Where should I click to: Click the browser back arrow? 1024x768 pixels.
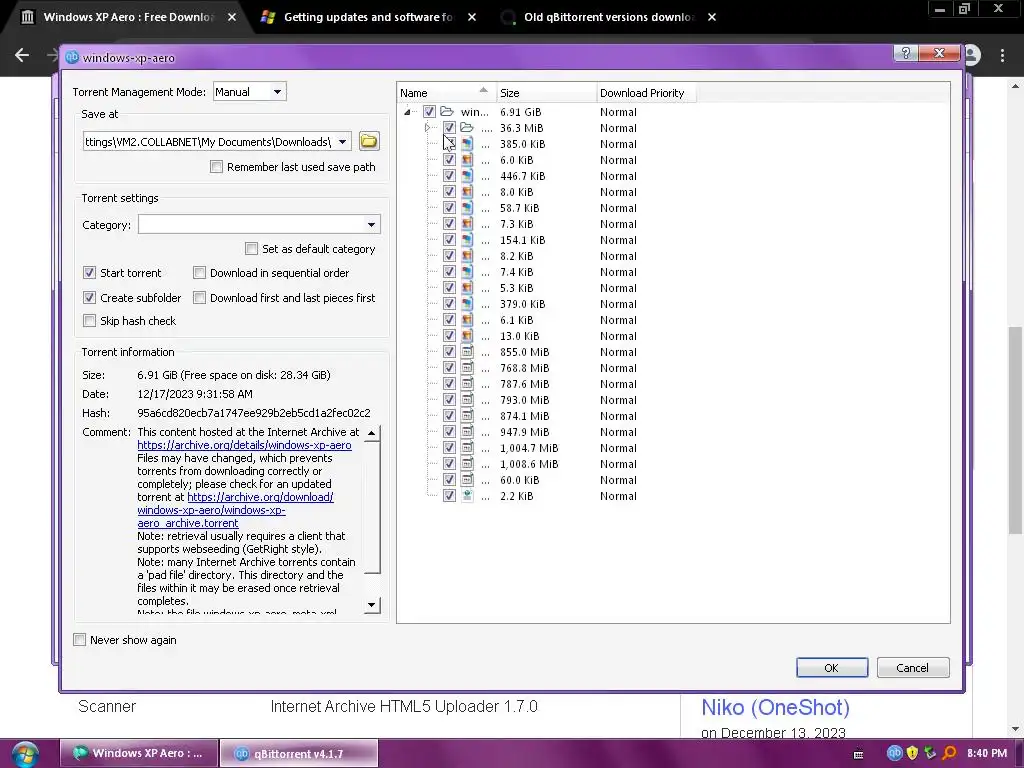[22, 56]
